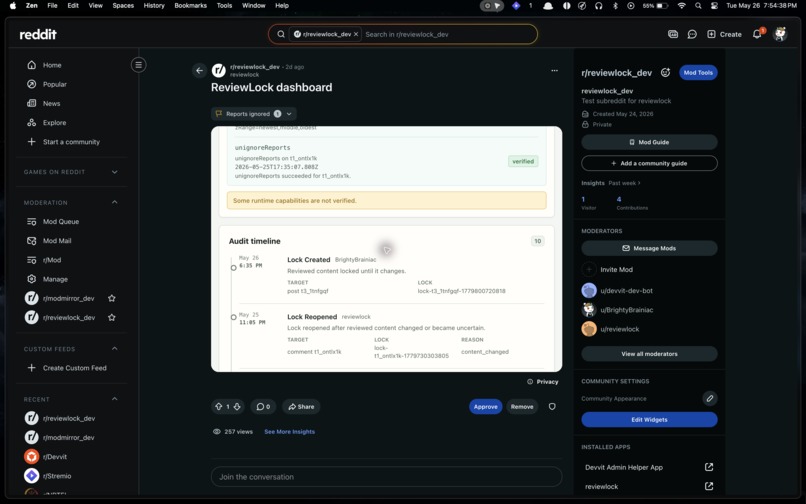The image size is (806, 504).
Task: Open the chat icon in header
Action: (692, 34)
